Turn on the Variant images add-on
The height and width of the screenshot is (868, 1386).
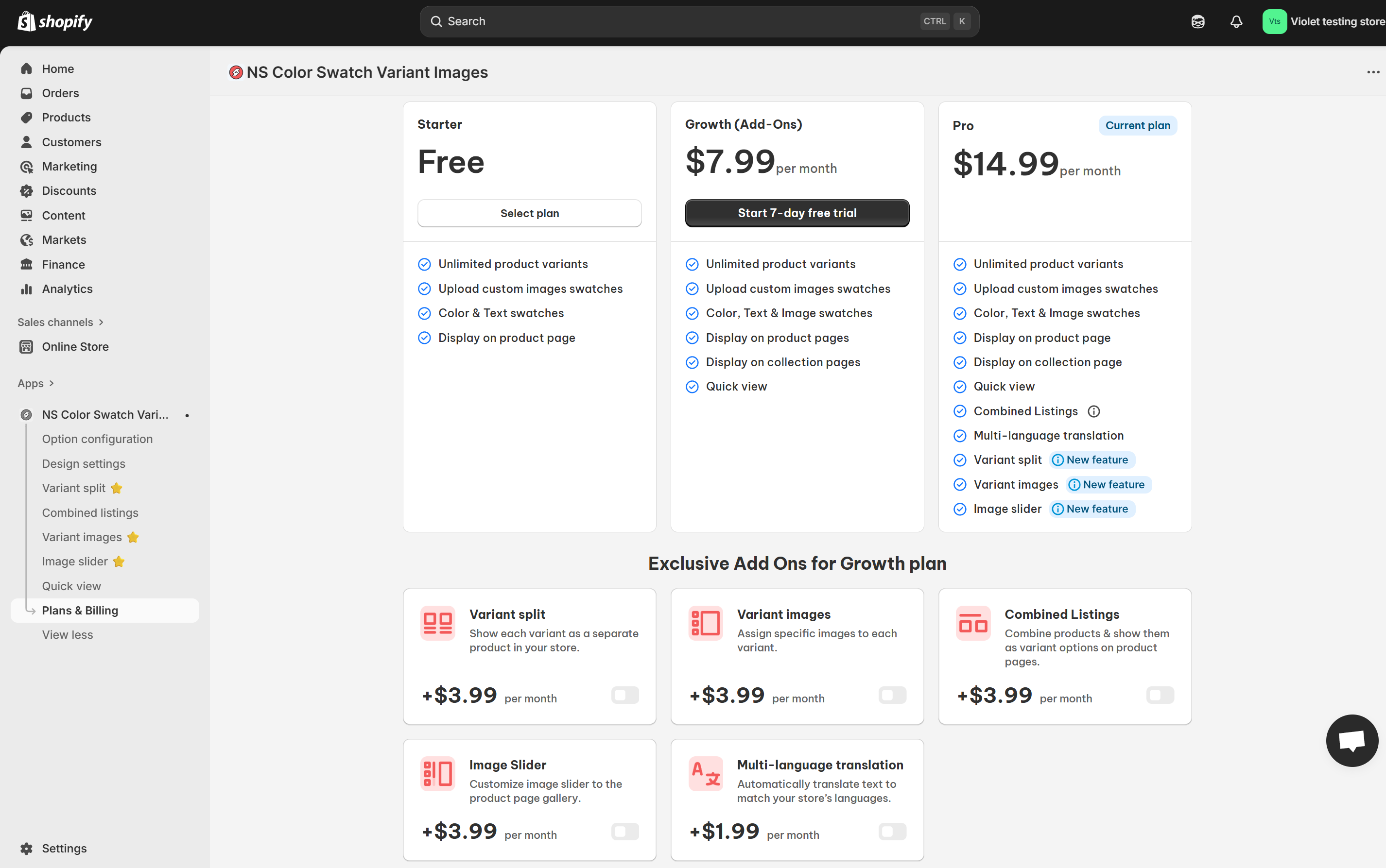tap(892, 695)
